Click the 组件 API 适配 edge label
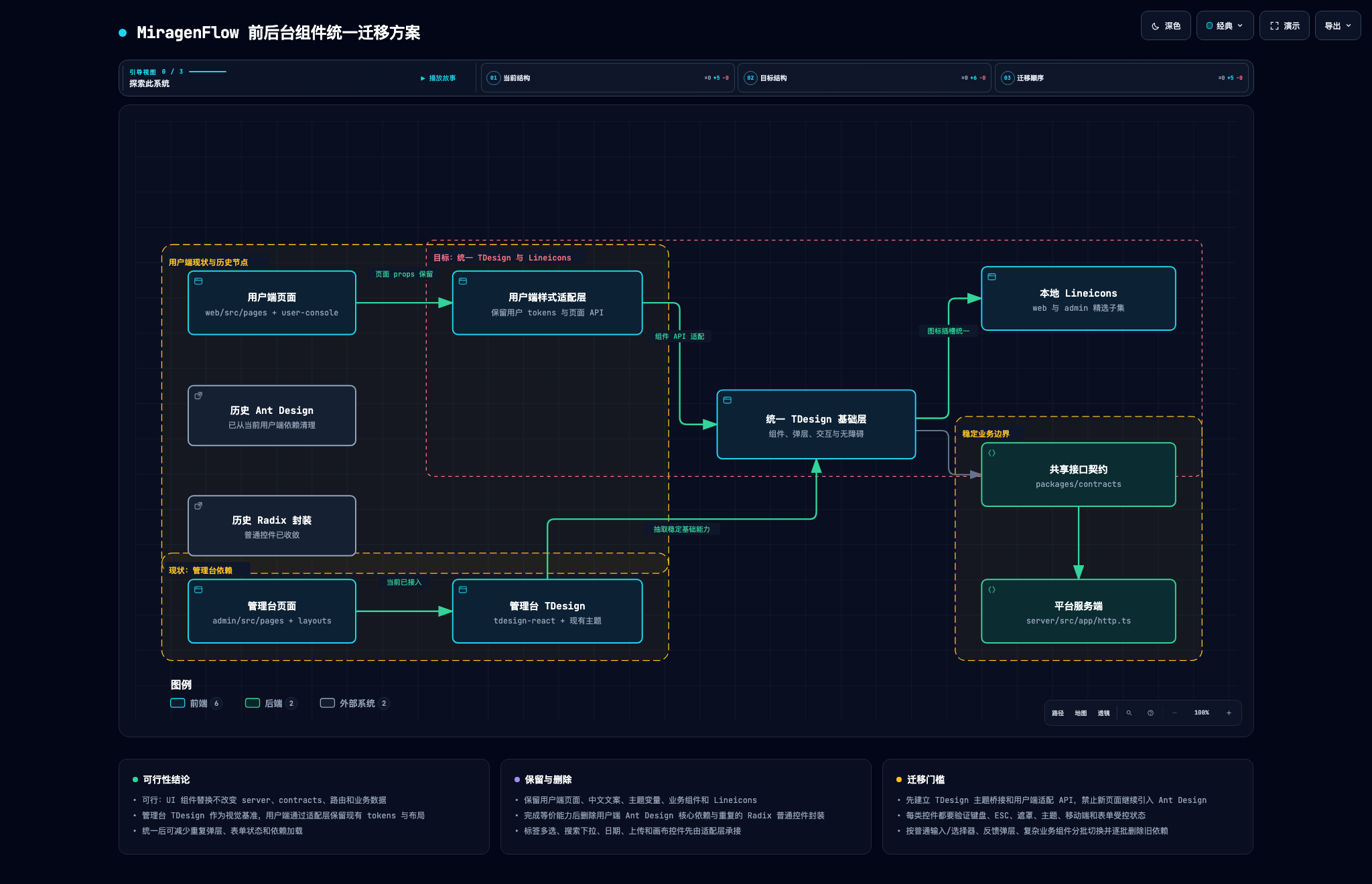This screenshot has height=884, width=1372. point(679,337)
